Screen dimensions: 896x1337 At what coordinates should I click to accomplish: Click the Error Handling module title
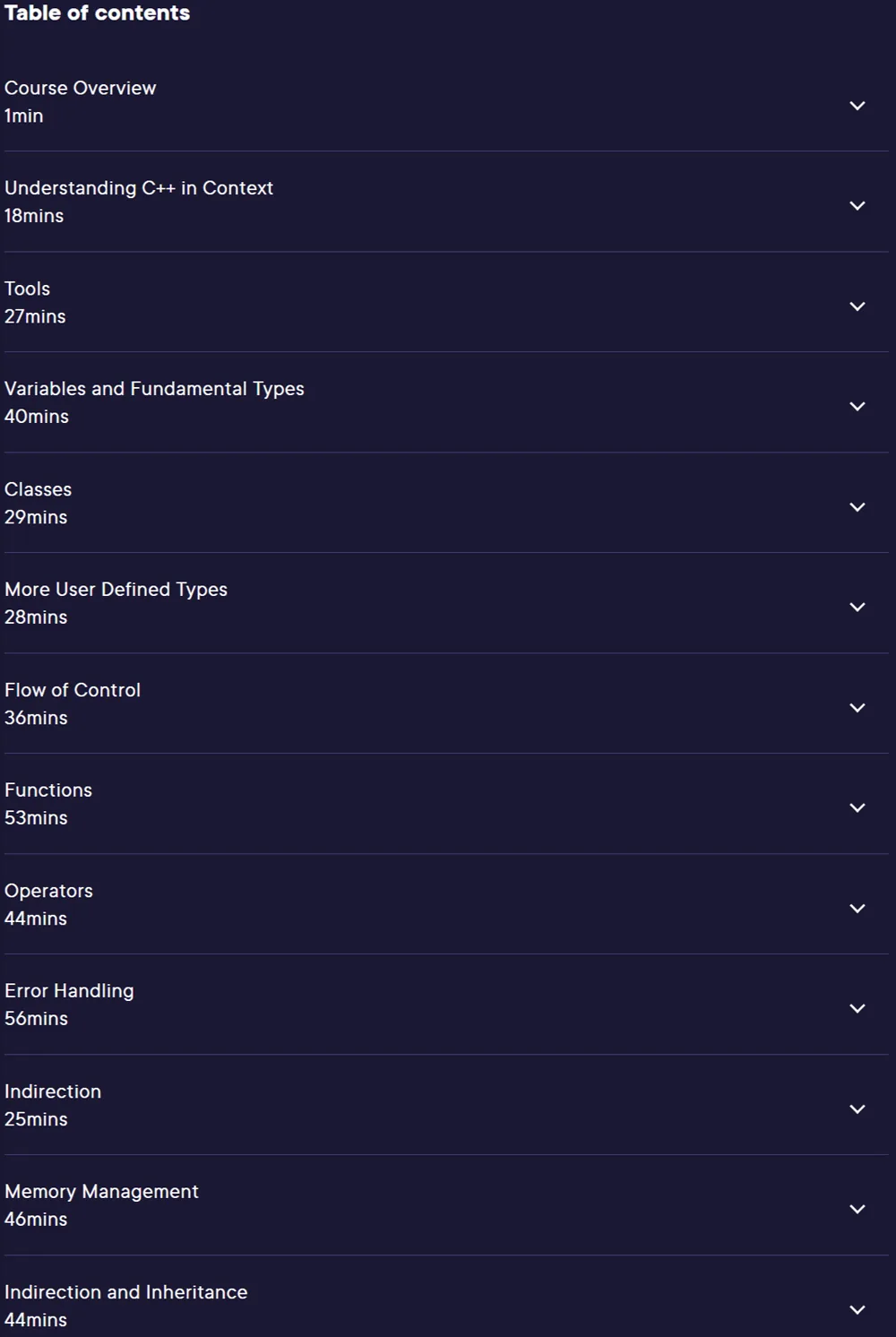click(x=69, y=991)
